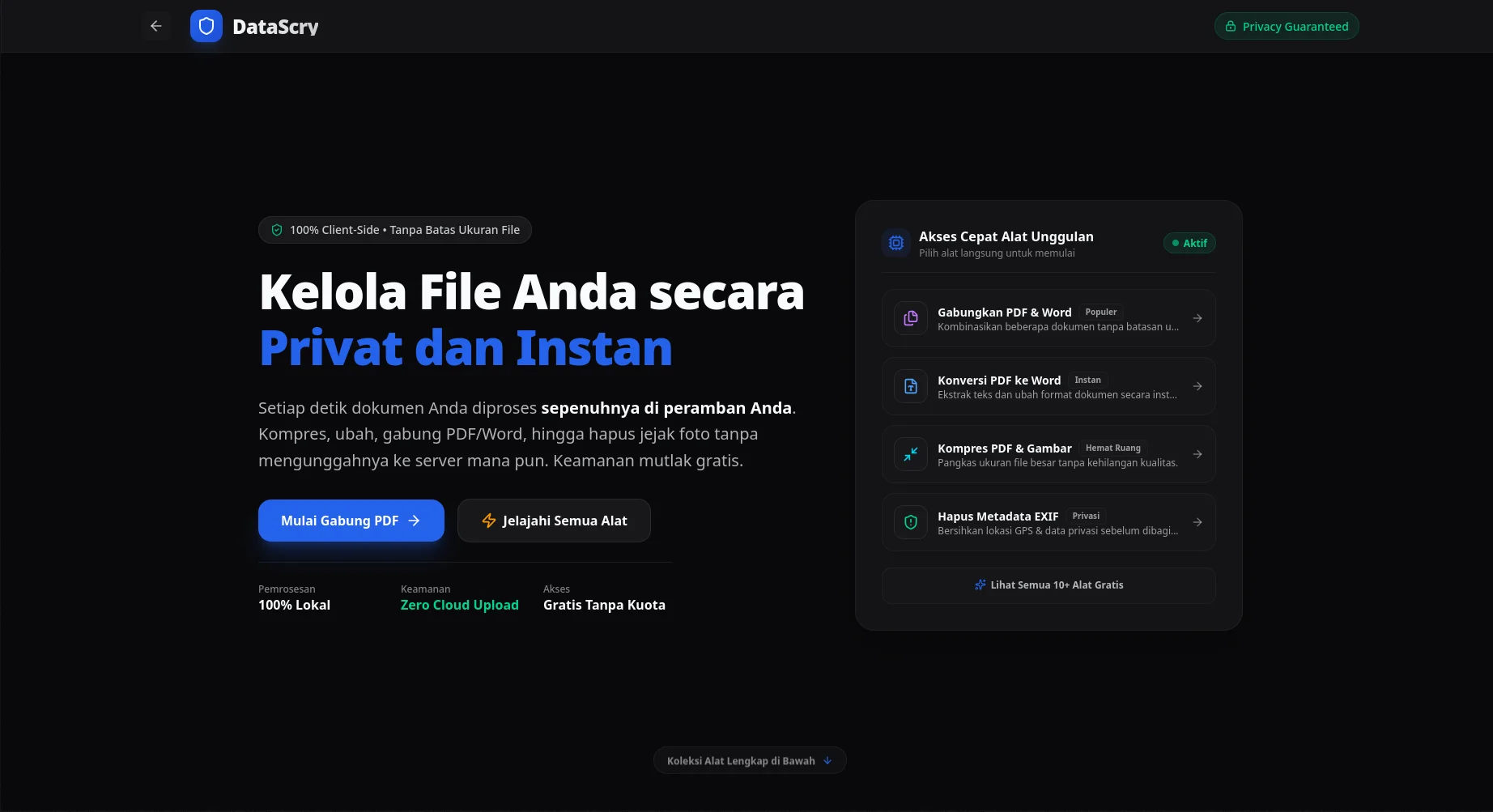Click the DataScry brand name
The width and height of the screenshot is (1493, 812).
click(x=275, y=27)
